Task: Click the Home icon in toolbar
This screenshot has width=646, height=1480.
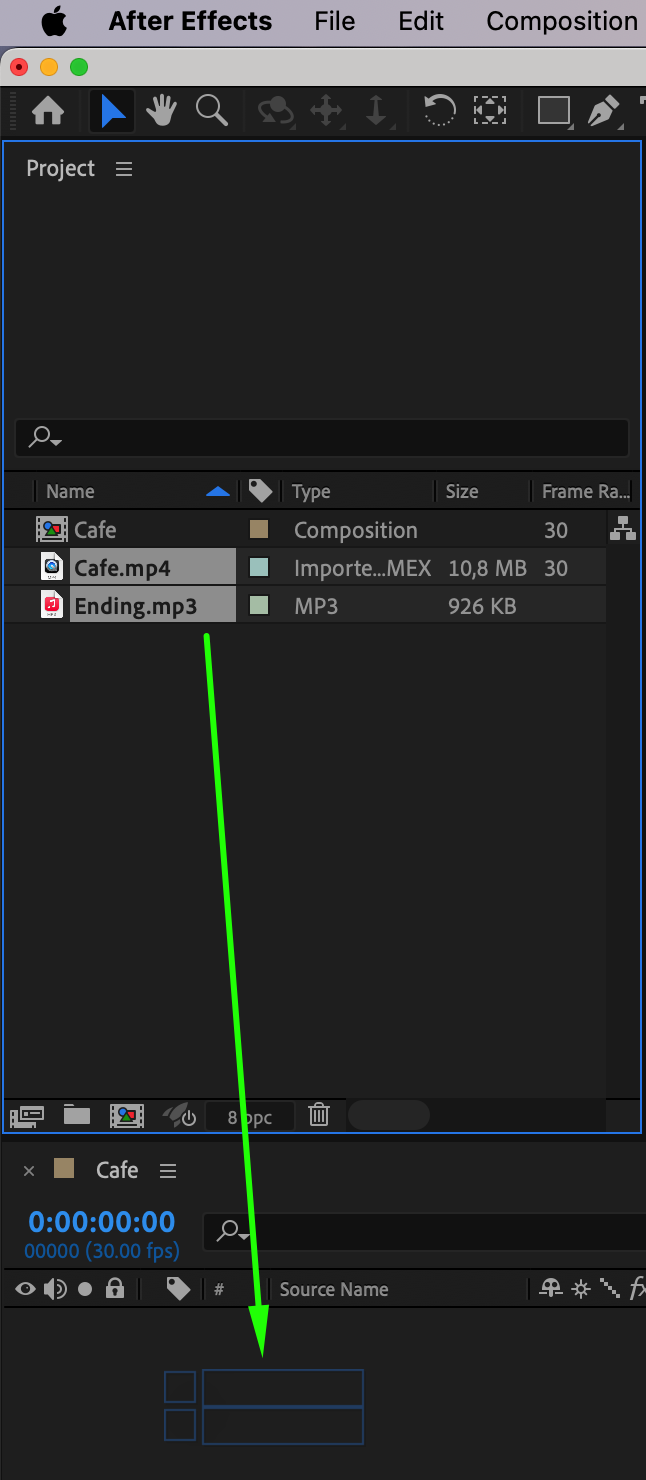Action: (x=48, y=111)
